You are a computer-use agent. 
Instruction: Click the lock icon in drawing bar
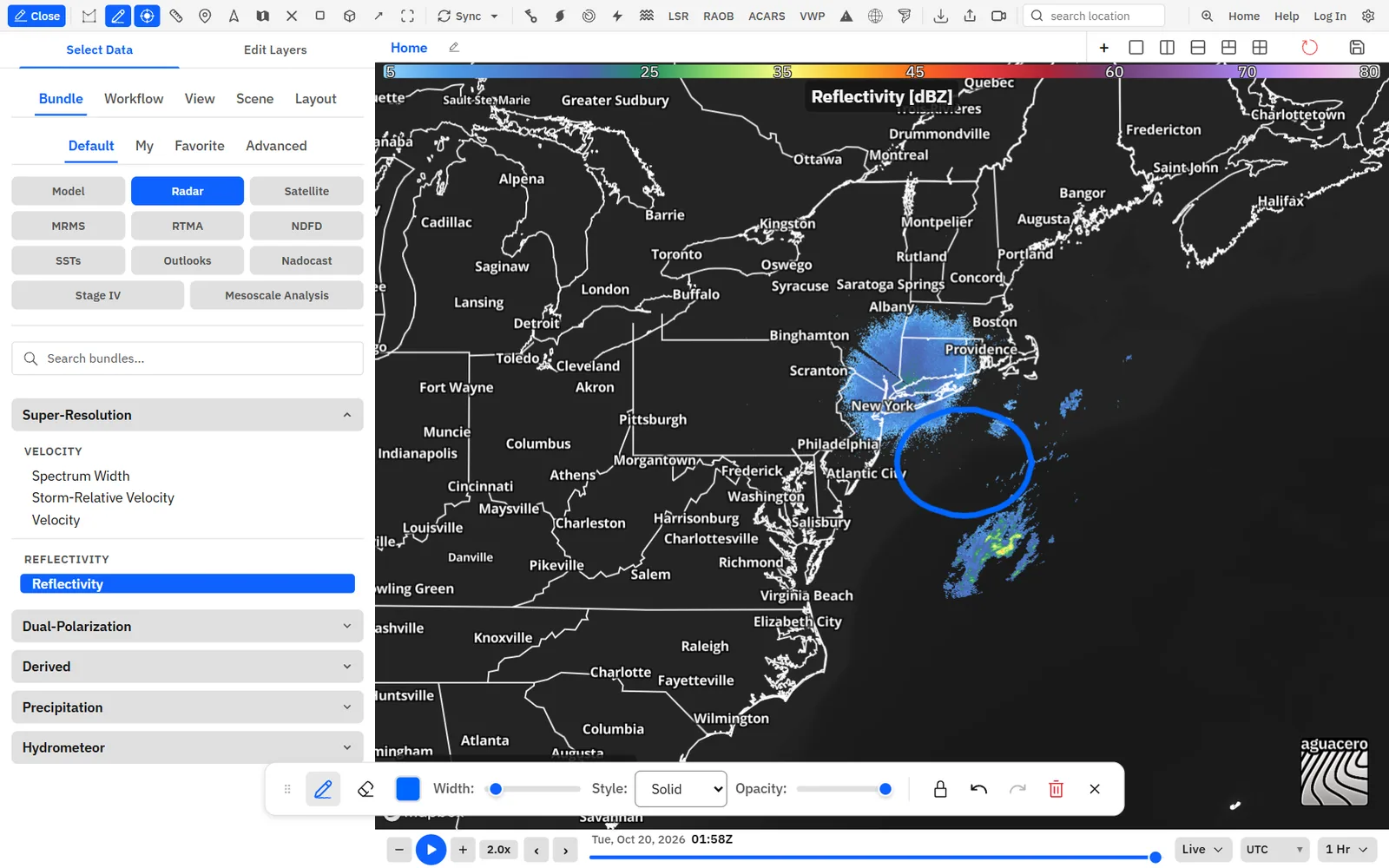coord(939,789)
